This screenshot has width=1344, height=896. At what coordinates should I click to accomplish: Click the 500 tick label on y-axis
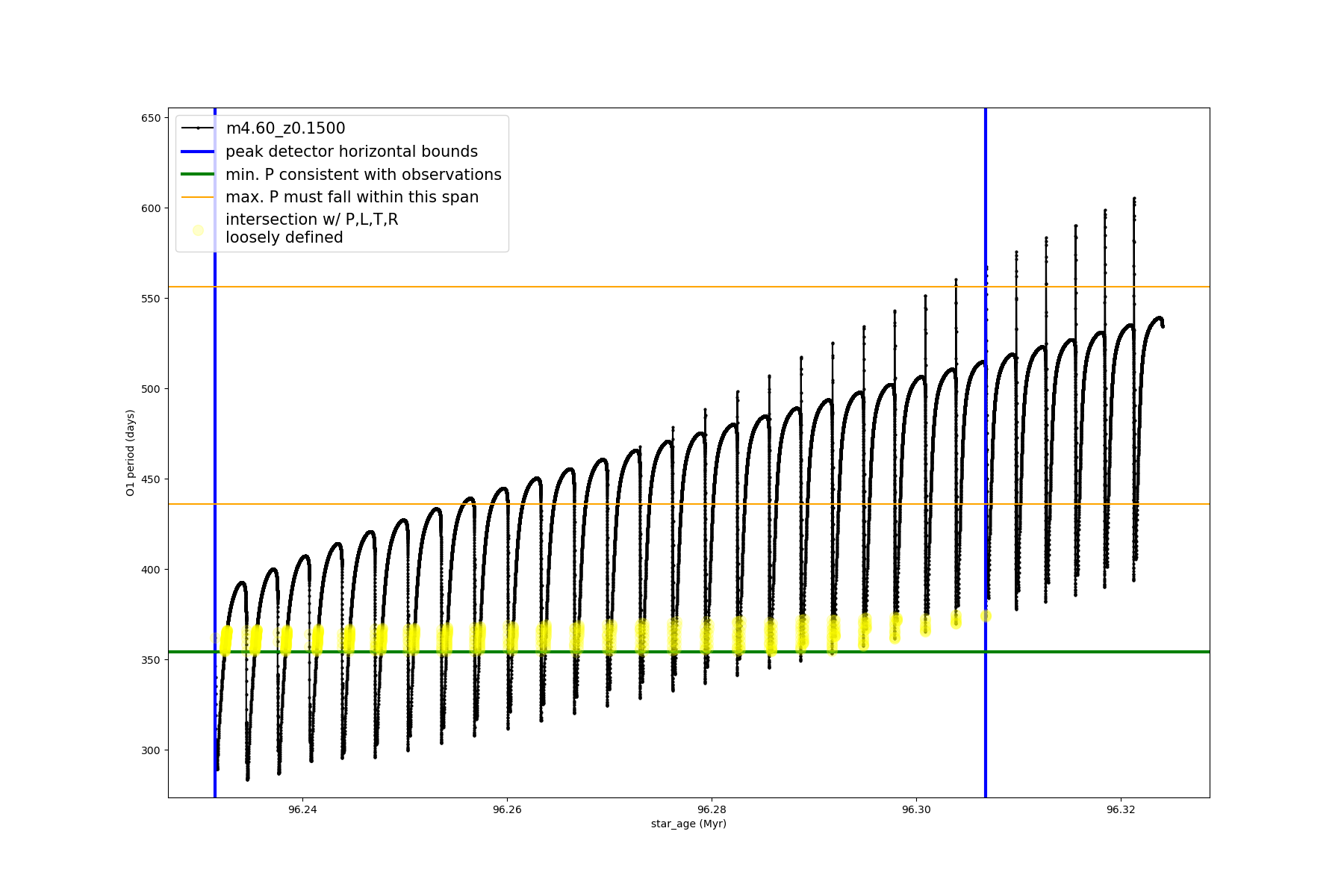(x=151, y=389)
